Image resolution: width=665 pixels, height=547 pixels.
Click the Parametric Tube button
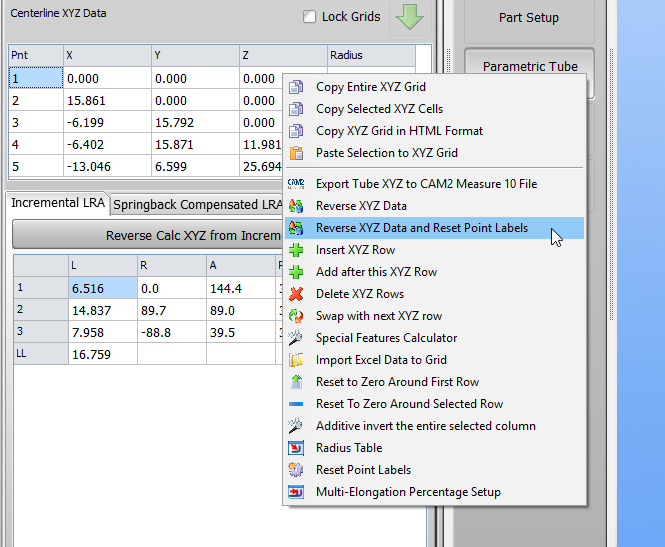(x=530, y=66)
